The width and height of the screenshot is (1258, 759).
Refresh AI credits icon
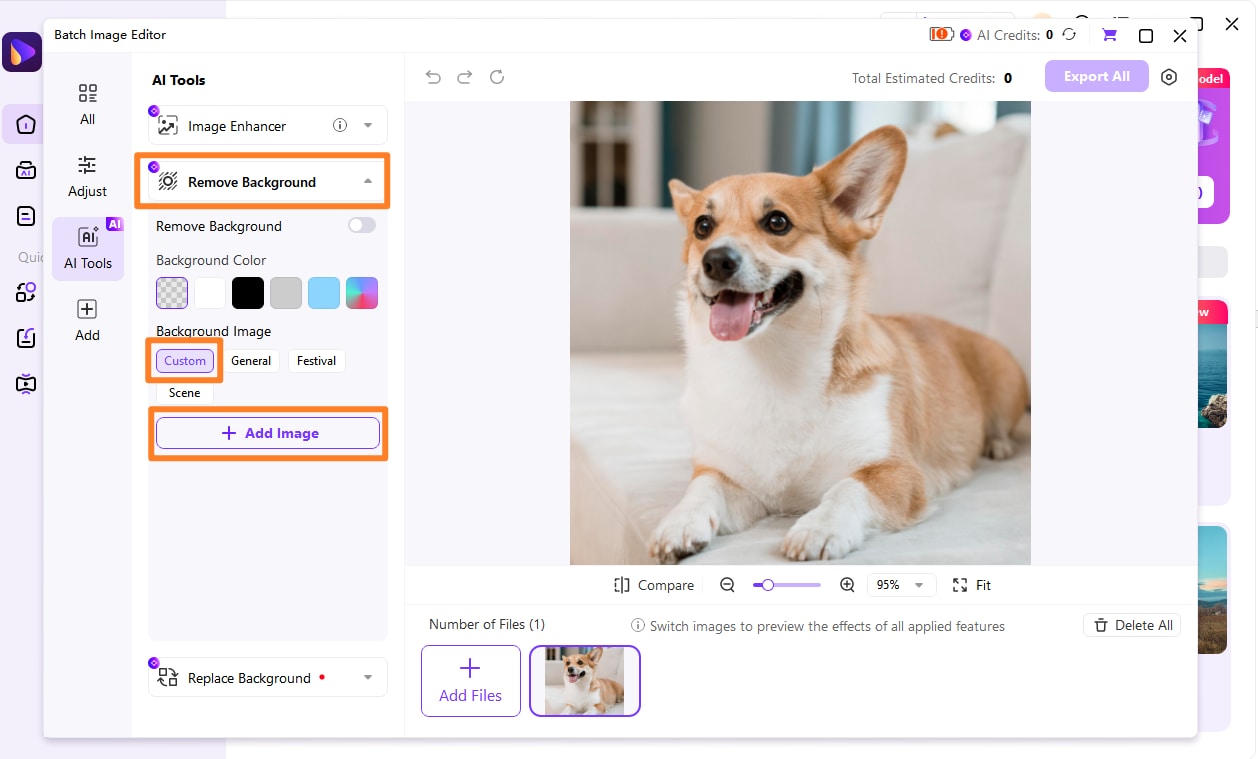coord(1069,35)
